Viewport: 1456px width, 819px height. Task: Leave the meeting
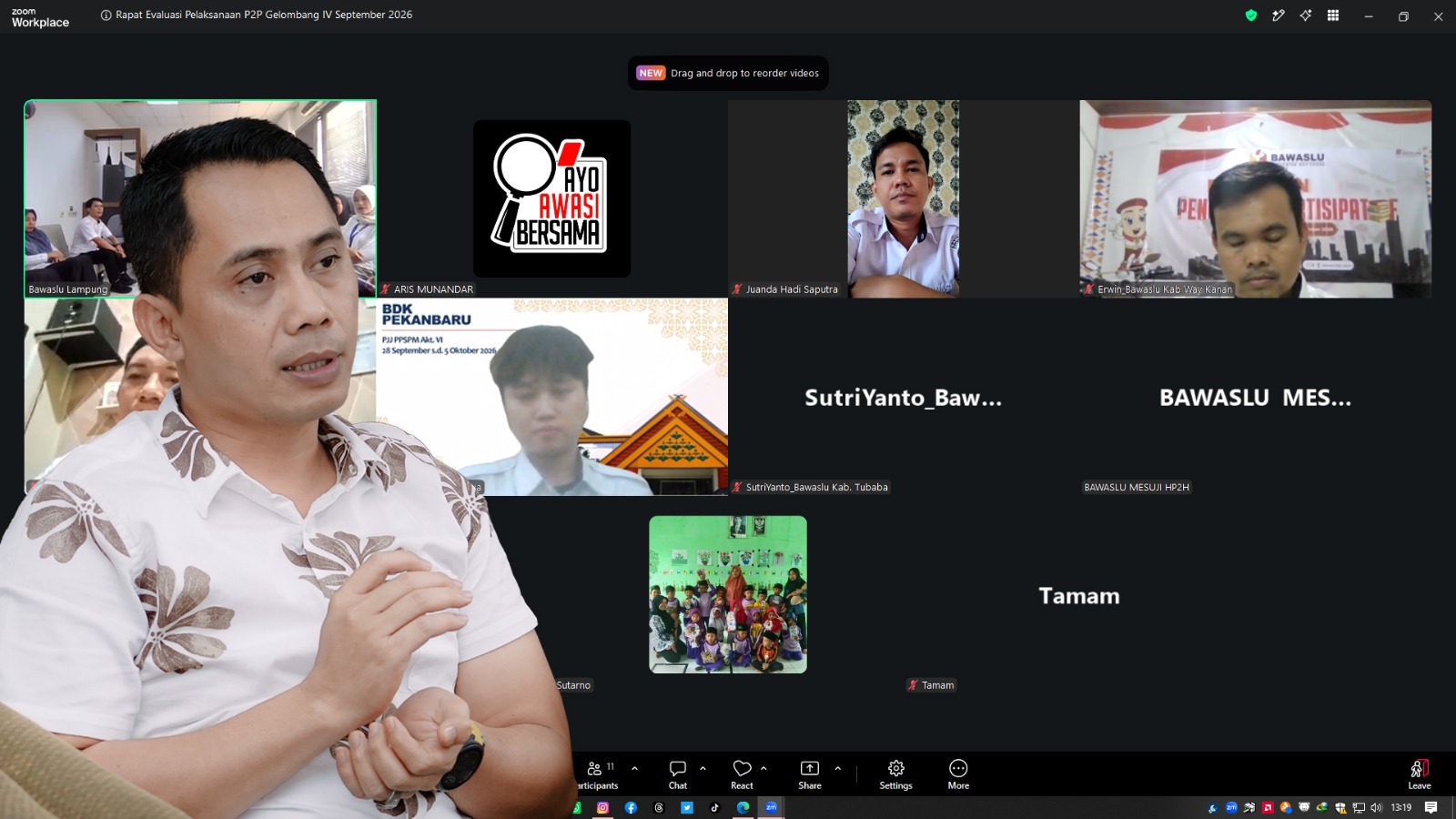(x=1420, y=774)
